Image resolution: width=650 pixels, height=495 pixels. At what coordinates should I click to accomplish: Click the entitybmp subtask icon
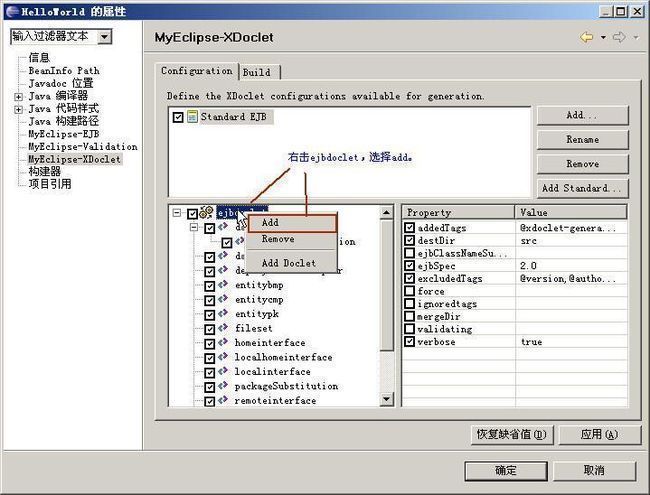(x=223, y=285)
